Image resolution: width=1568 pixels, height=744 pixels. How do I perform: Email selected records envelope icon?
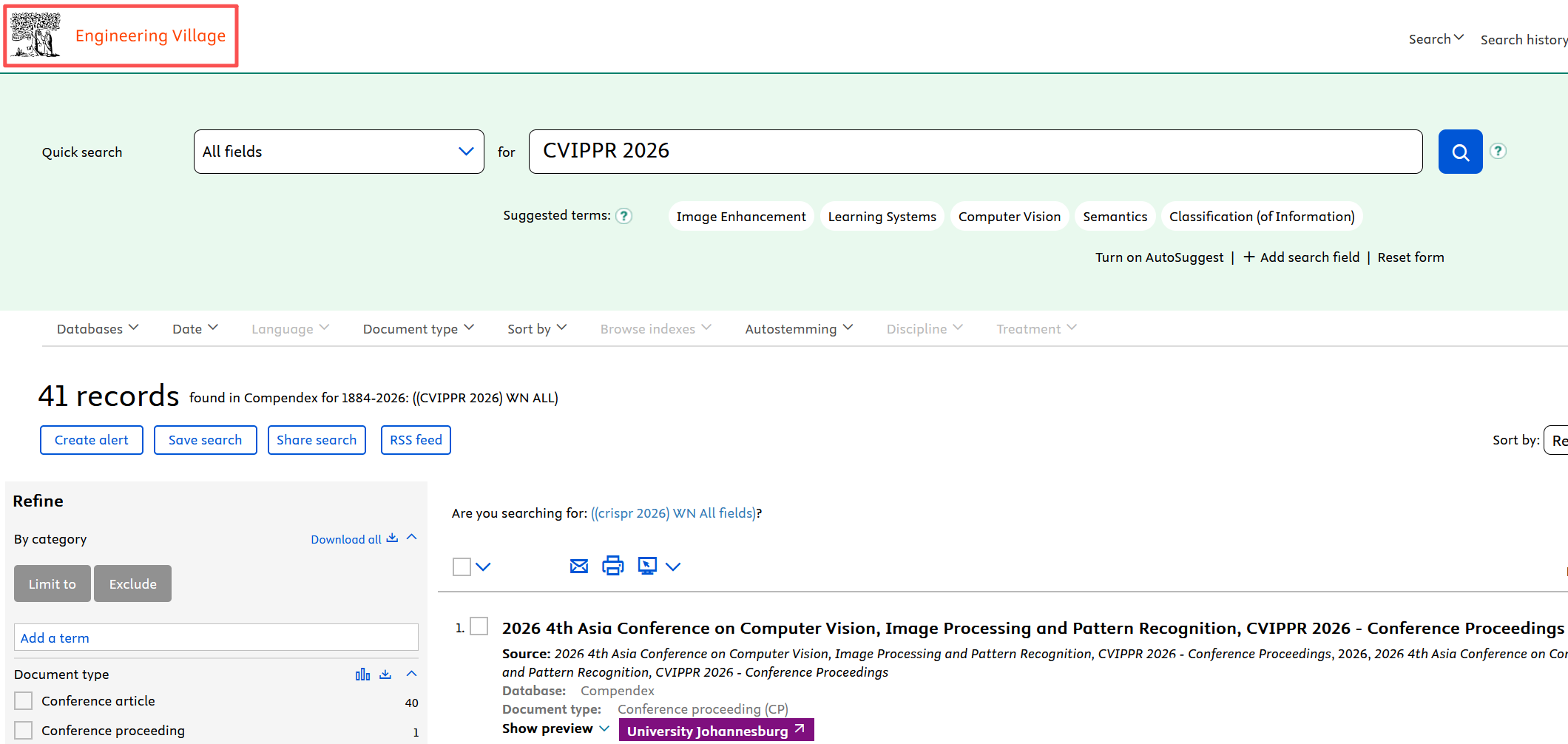coord(579,567)
